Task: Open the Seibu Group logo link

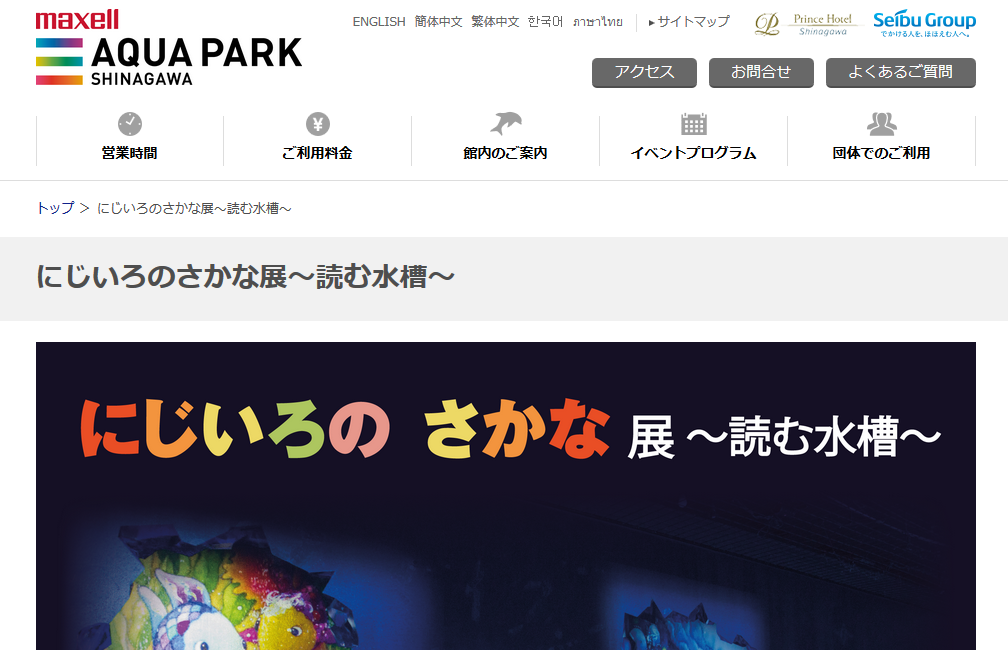Action: pyautogui.click(x=924, y=24)
